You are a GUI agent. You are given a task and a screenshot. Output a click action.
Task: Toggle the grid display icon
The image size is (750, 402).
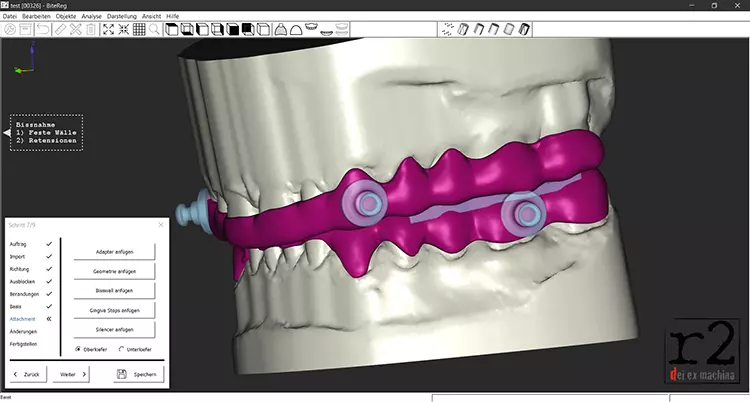click(139, 29)
